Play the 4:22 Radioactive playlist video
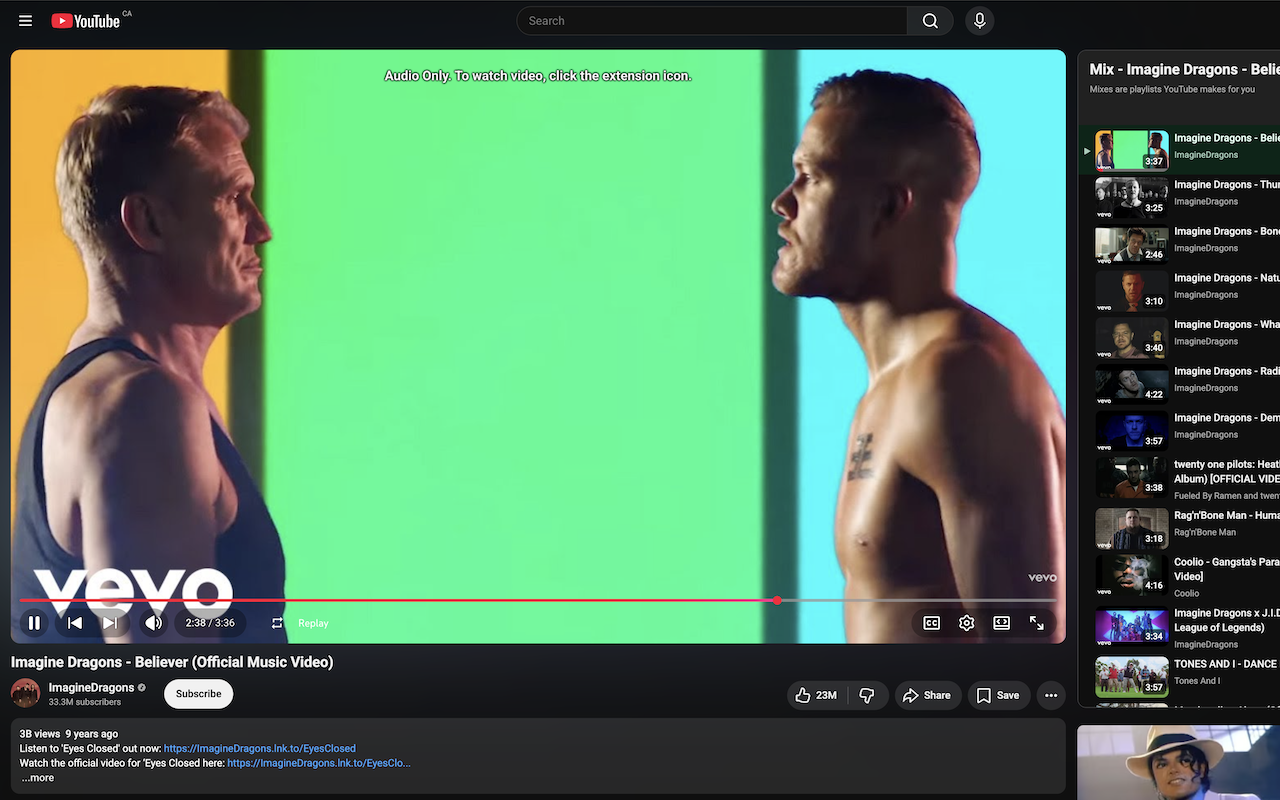Screen dimensions: 1280x800 pos(1132,385)
